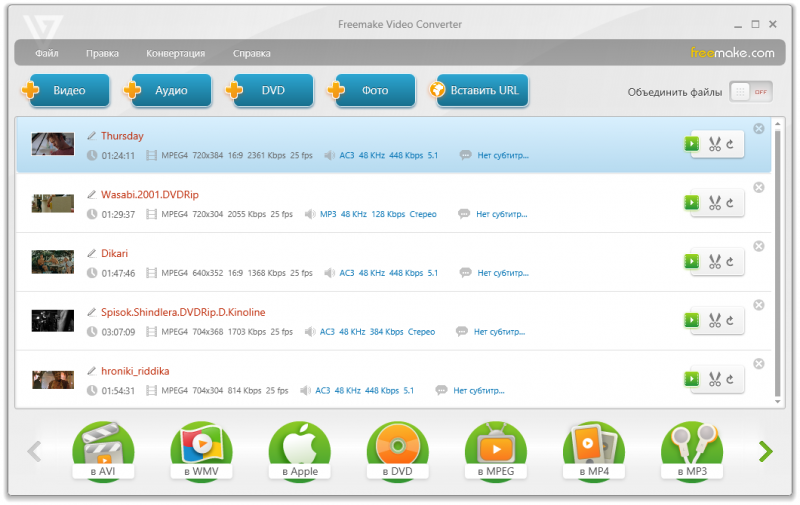800x505 pixels.
Task: Rename Thursday using the pencil icon
Action: tap(91, 136)
